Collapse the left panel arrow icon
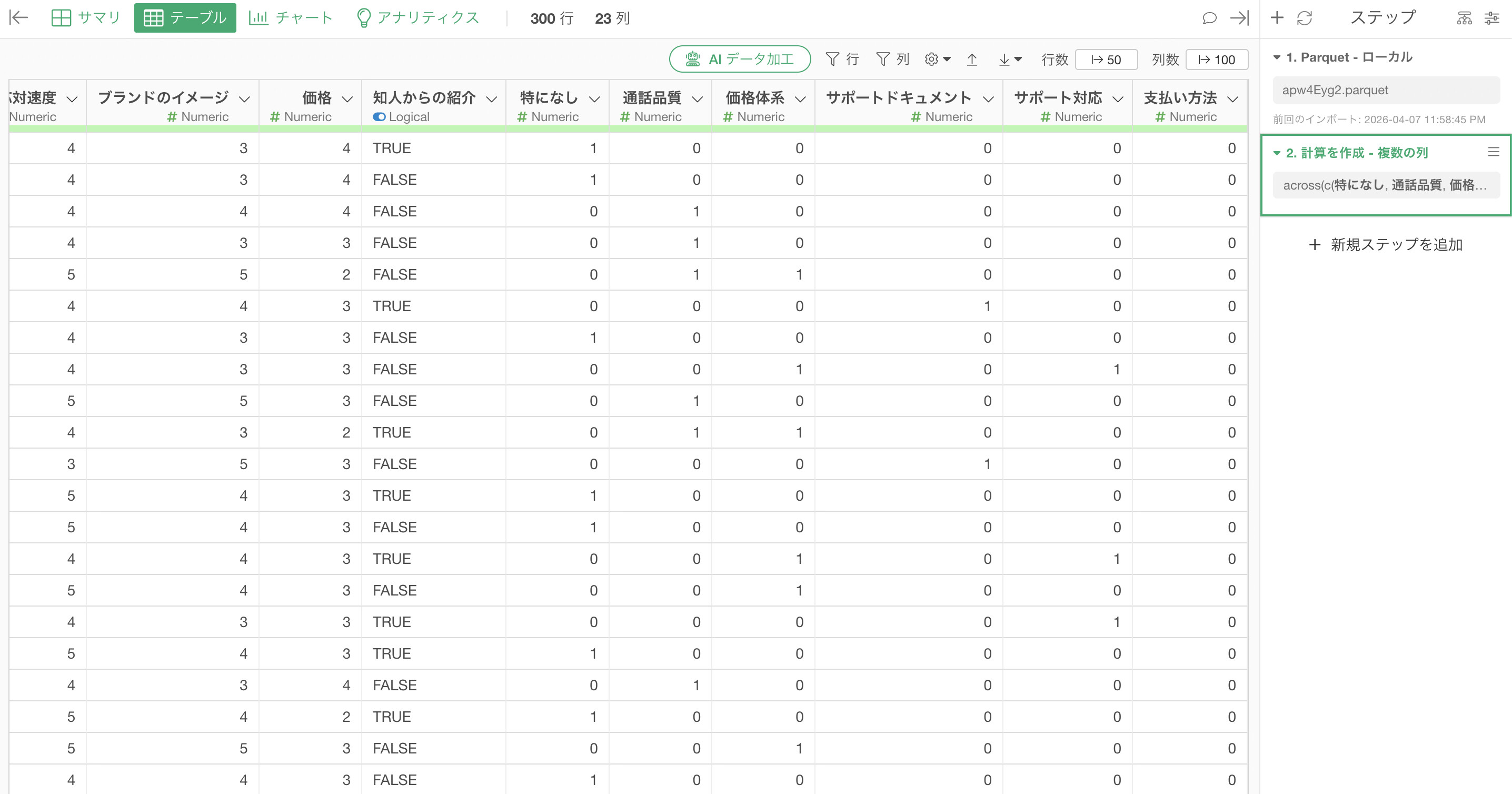 (19, 17)
